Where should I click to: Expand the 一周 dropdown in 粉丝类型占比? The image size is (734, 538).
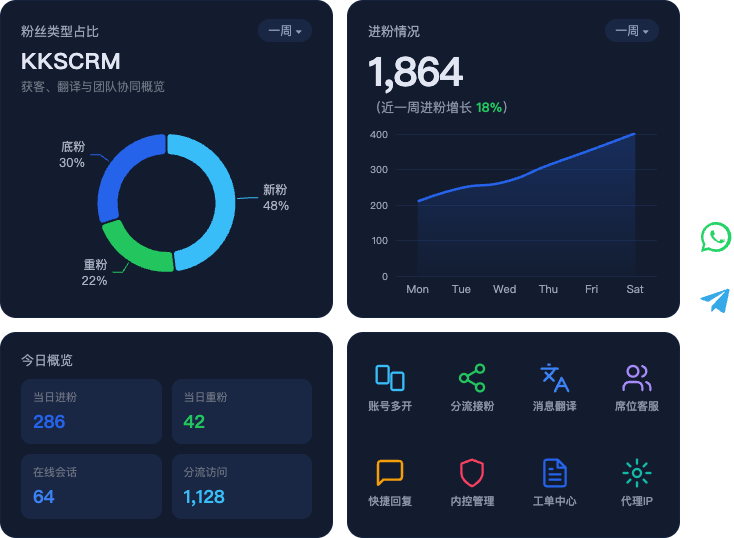point(285,31)
